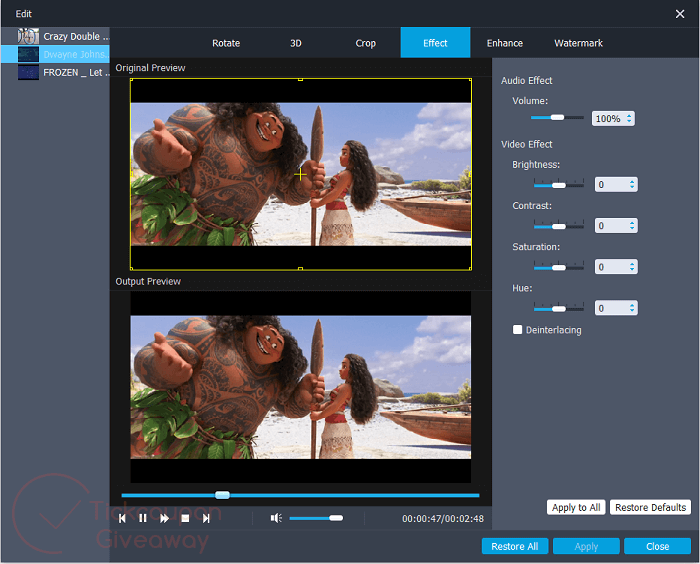Click the Contrast value field

pyautogui.click(x=611, y=226)
